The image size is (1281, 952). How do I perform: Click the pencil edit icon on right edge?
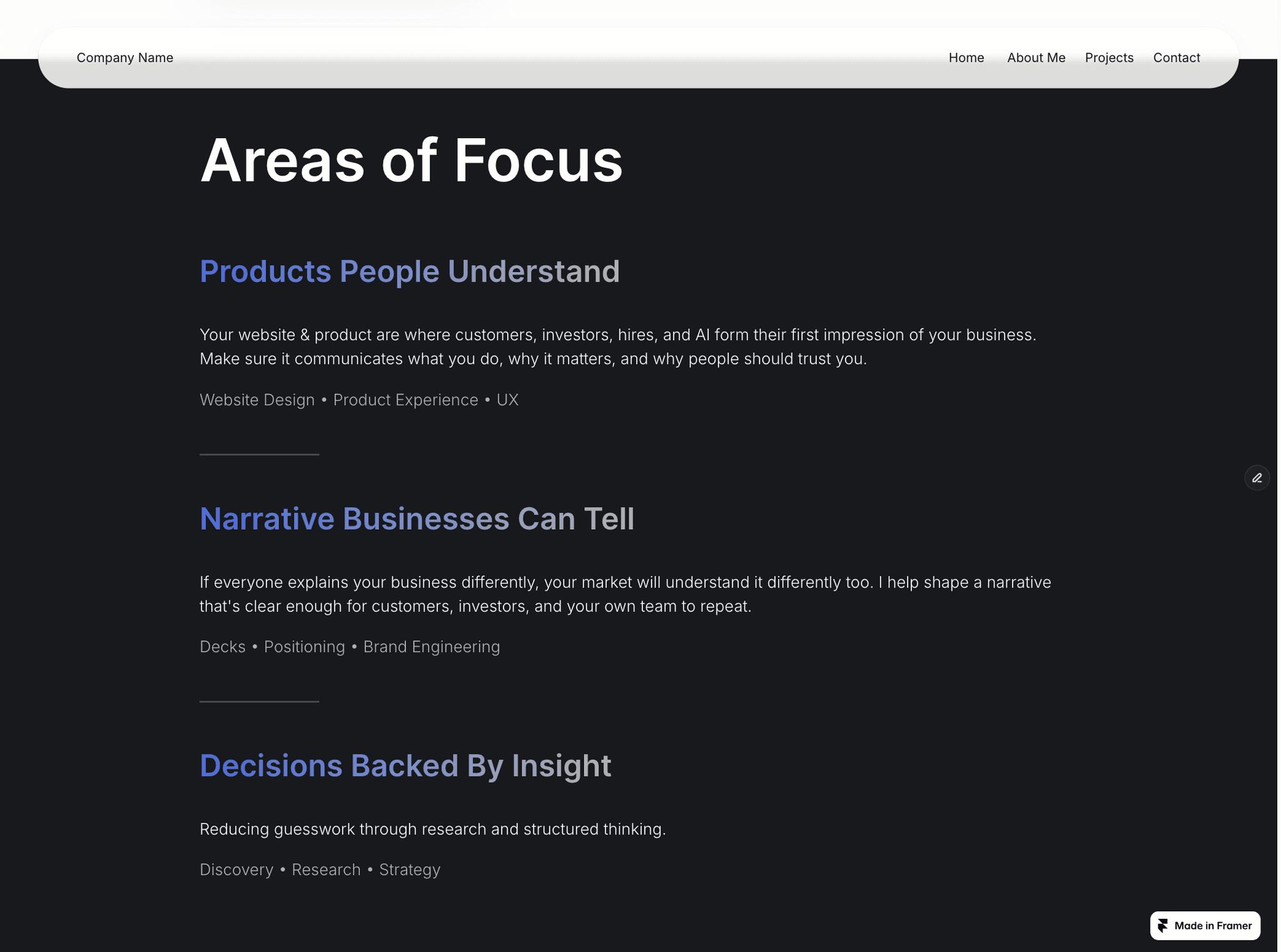click(x=1257, y=478)
